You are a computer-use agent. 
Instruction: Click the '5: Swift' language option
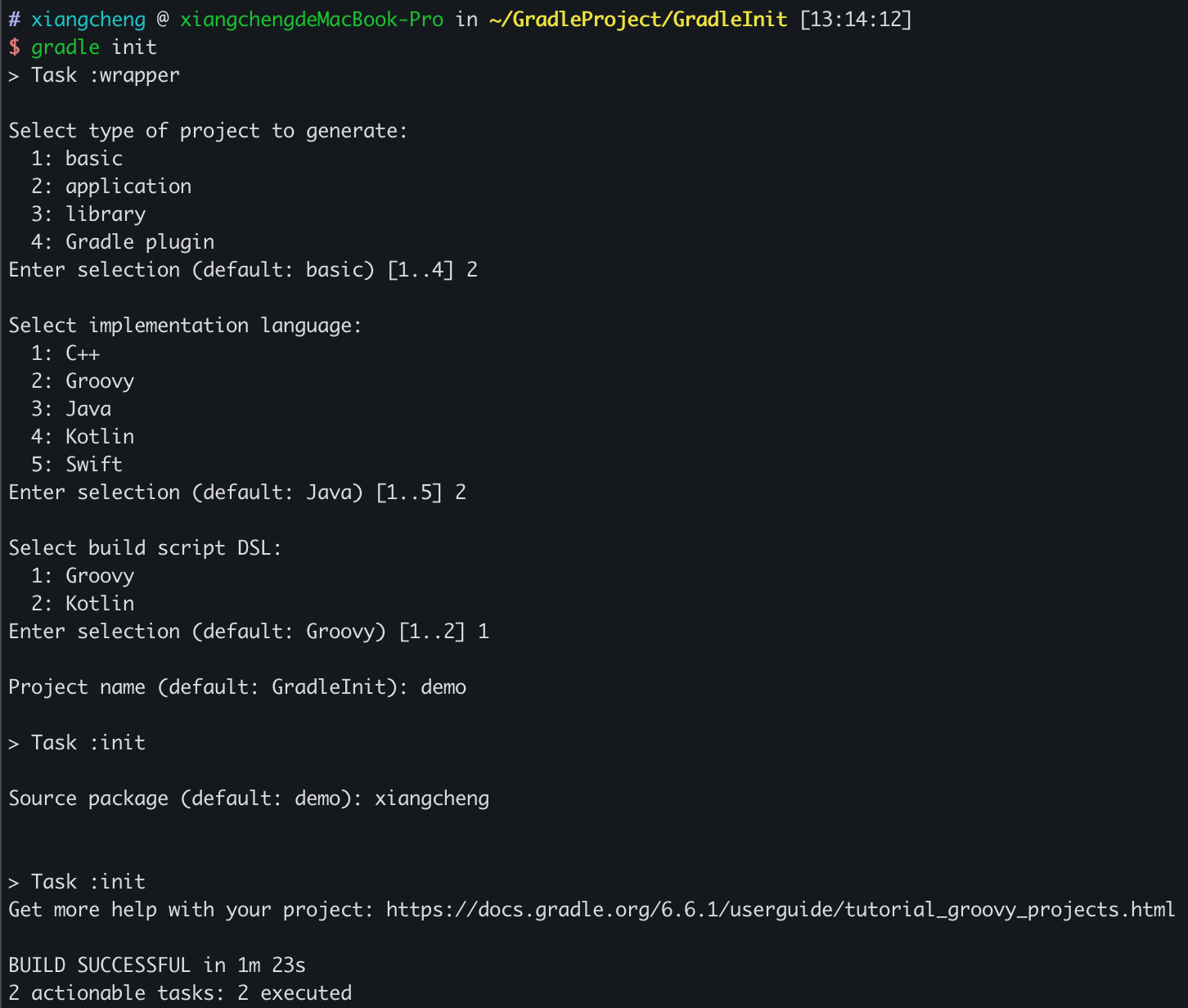[77, 465]
